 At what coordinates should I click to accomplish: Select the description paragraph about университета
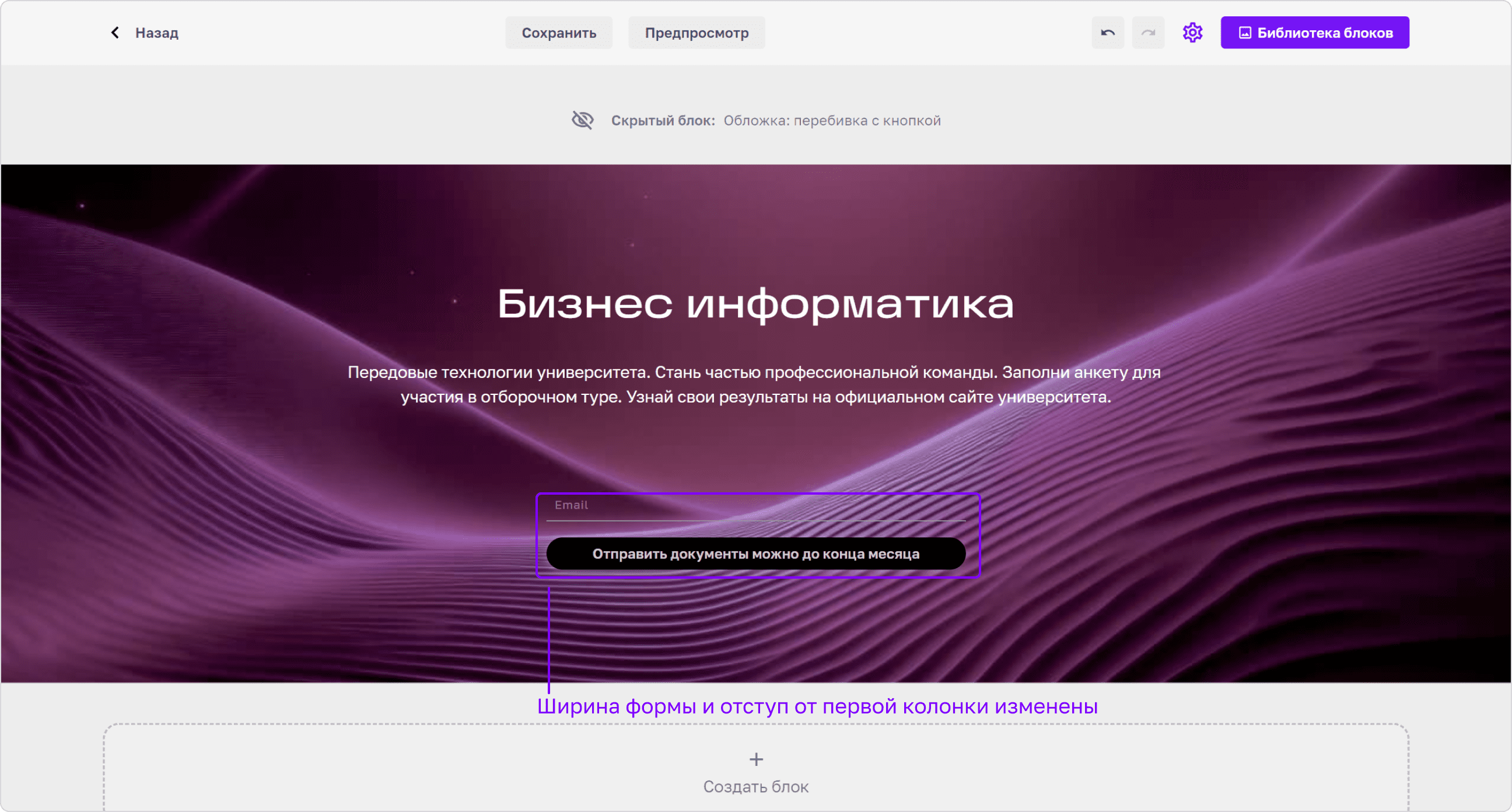754,384
